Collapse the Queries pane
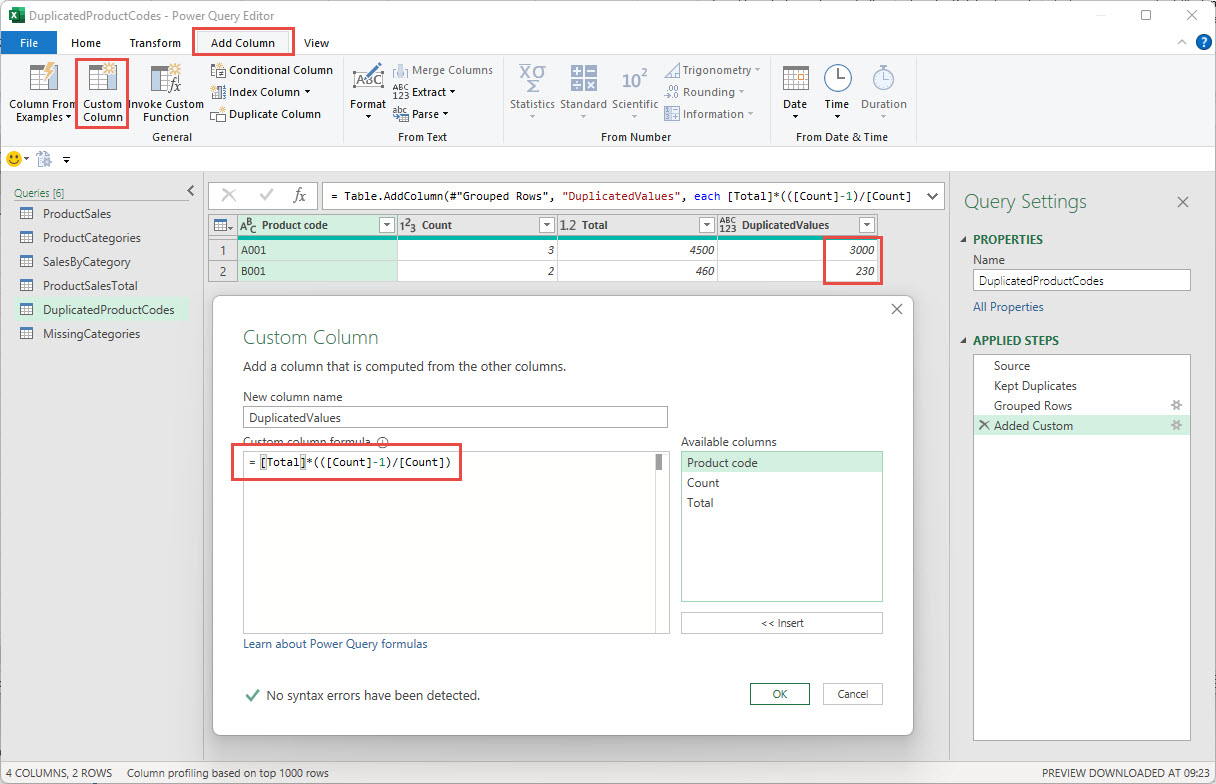 click(x=191, y=190)
